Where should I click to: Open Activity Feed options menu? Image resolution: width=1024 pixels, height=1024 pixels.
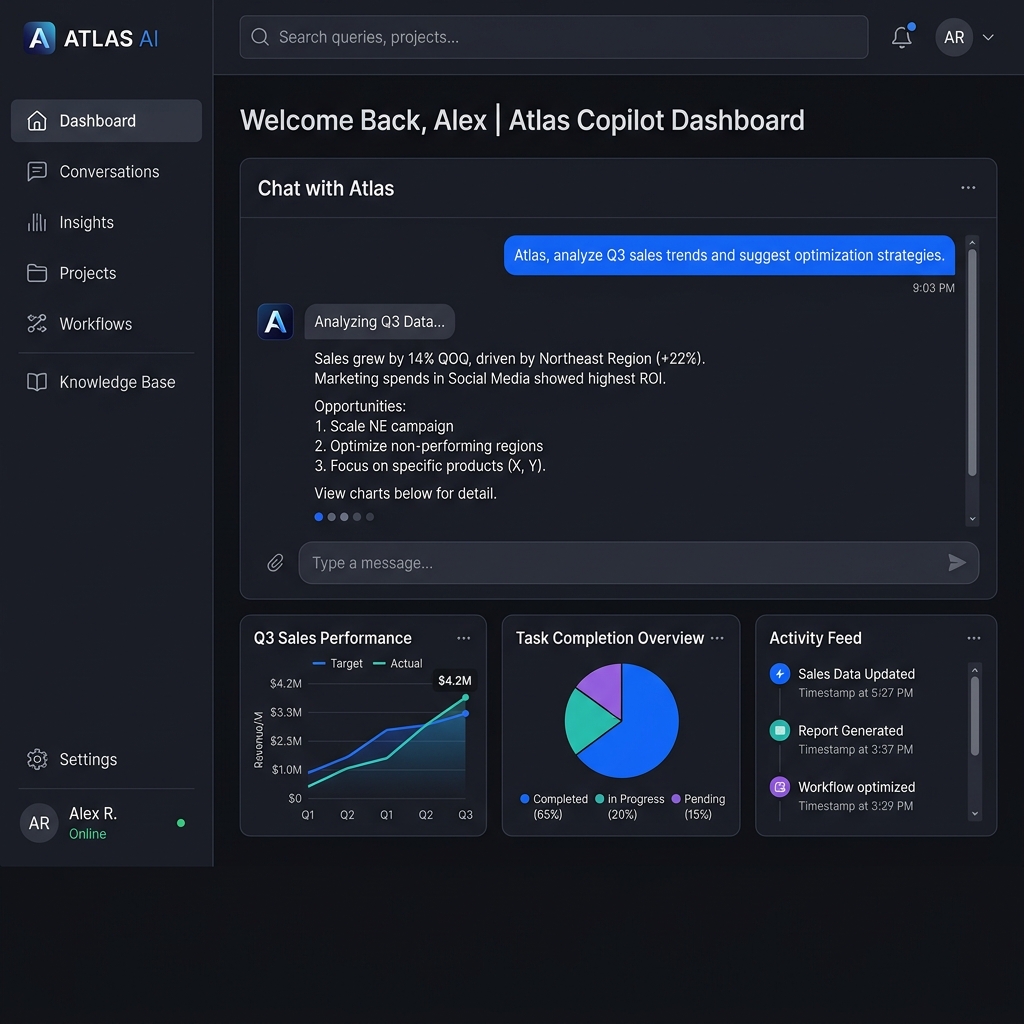click(x=974, y=638)
